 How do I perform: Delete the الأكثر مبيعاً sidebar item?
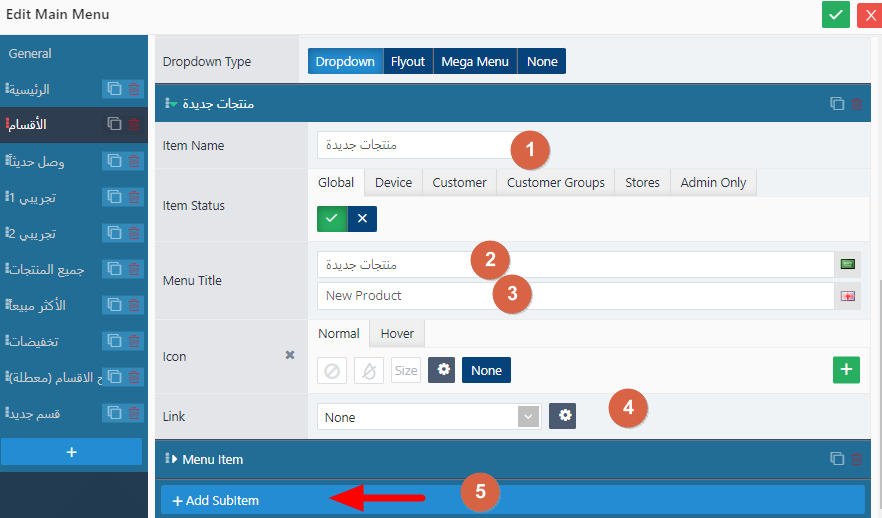(134, 305)
